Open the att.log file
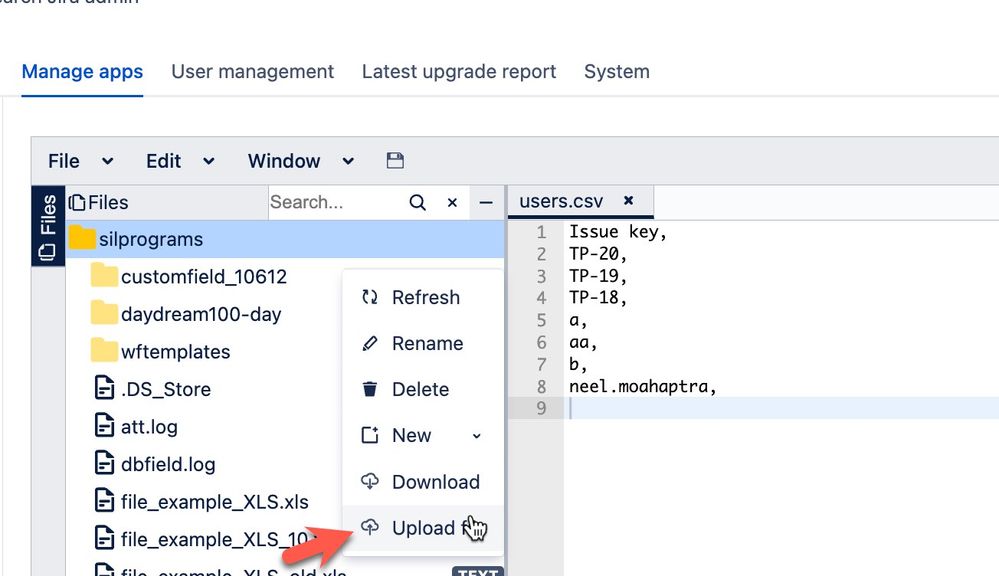 tap(149, 427)
